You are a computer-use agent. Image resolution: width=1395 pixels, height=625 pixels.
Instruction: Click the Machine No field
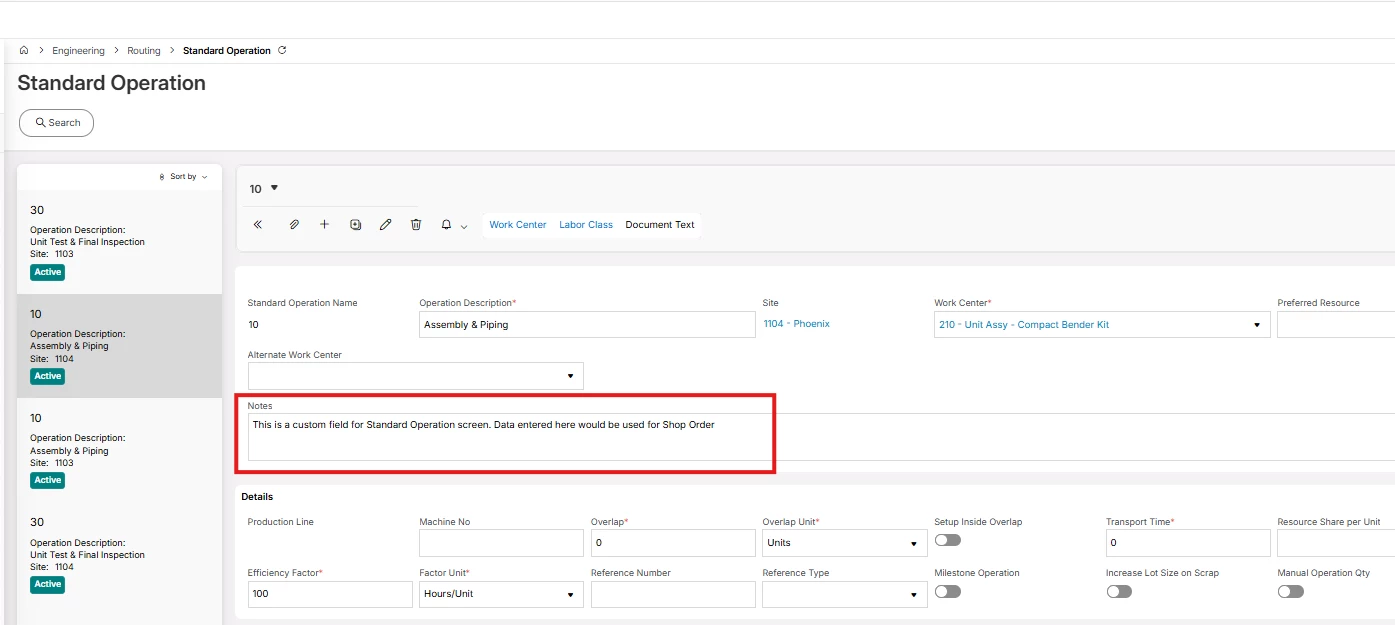(x=501, y=543)
